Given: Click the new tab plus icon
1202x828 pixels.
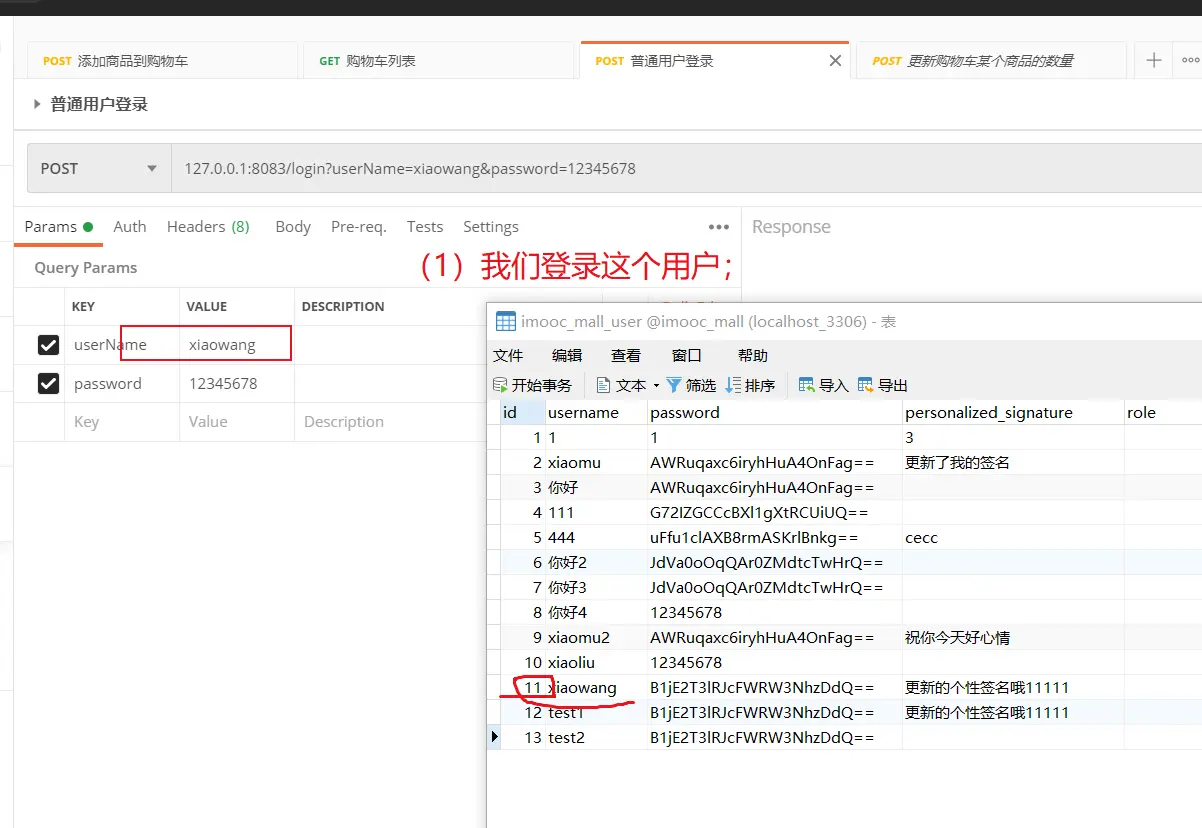Looking at the screenshot, I should click(1154, 60).
